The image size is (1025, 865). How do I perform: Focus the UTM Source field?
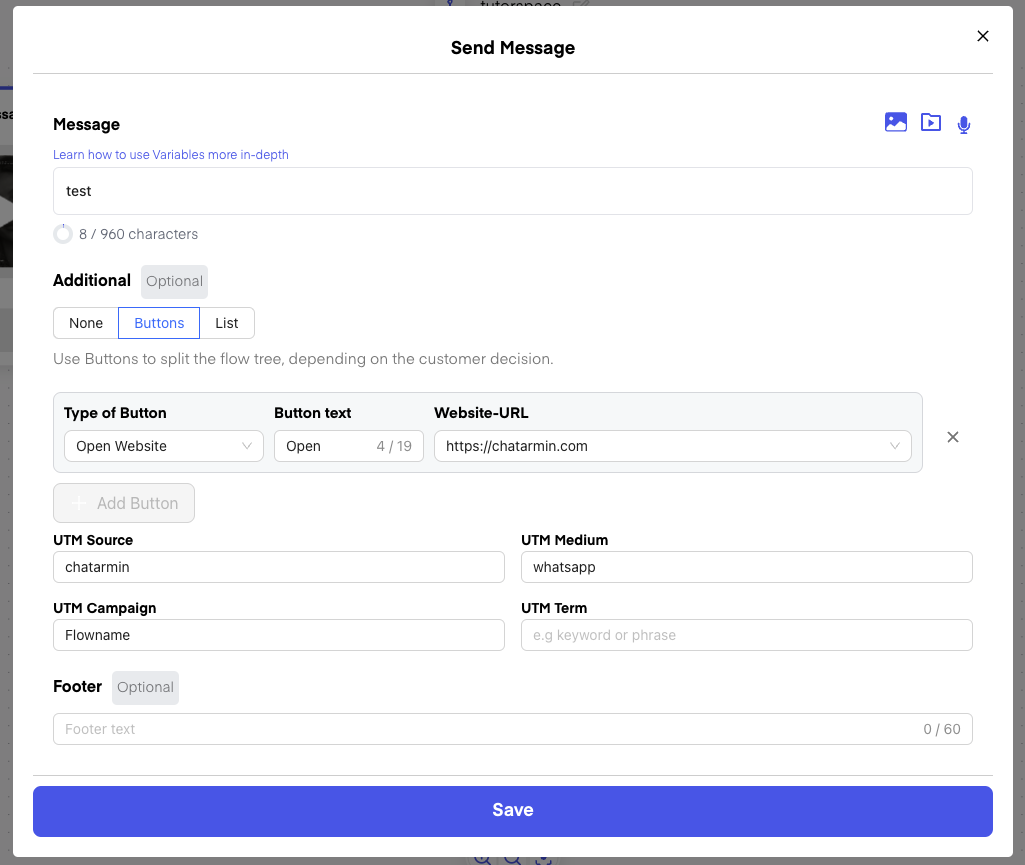(278, 567)
